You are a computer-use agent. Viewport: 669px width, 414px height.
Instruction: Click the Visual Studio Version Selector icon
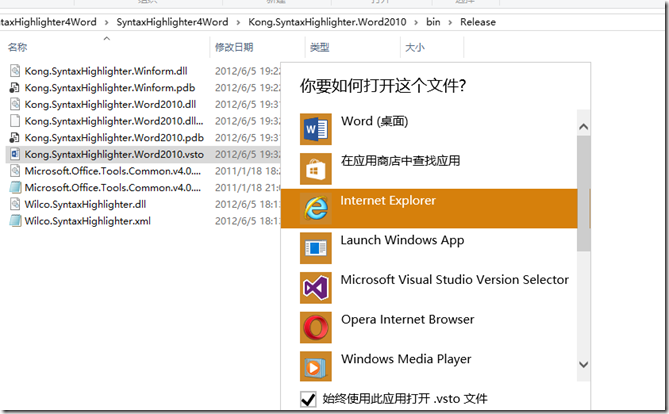pos(316,288)
